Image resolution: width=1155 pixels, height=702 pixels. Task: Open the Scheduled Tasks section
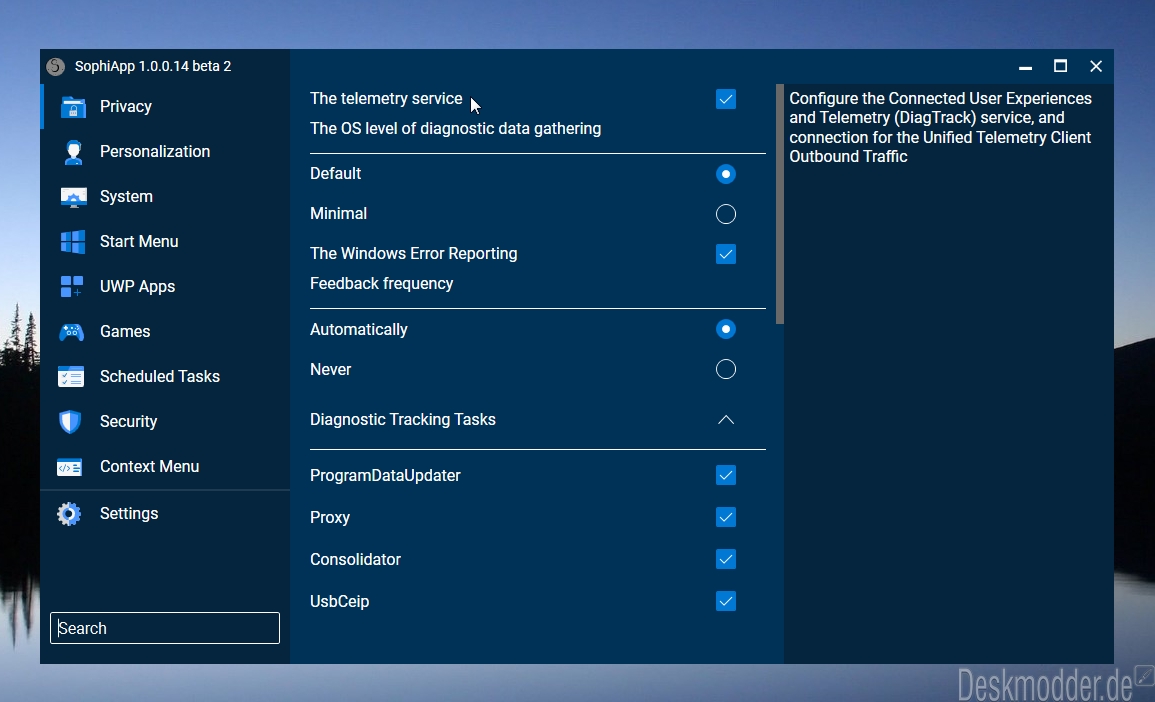click(165, 376)
